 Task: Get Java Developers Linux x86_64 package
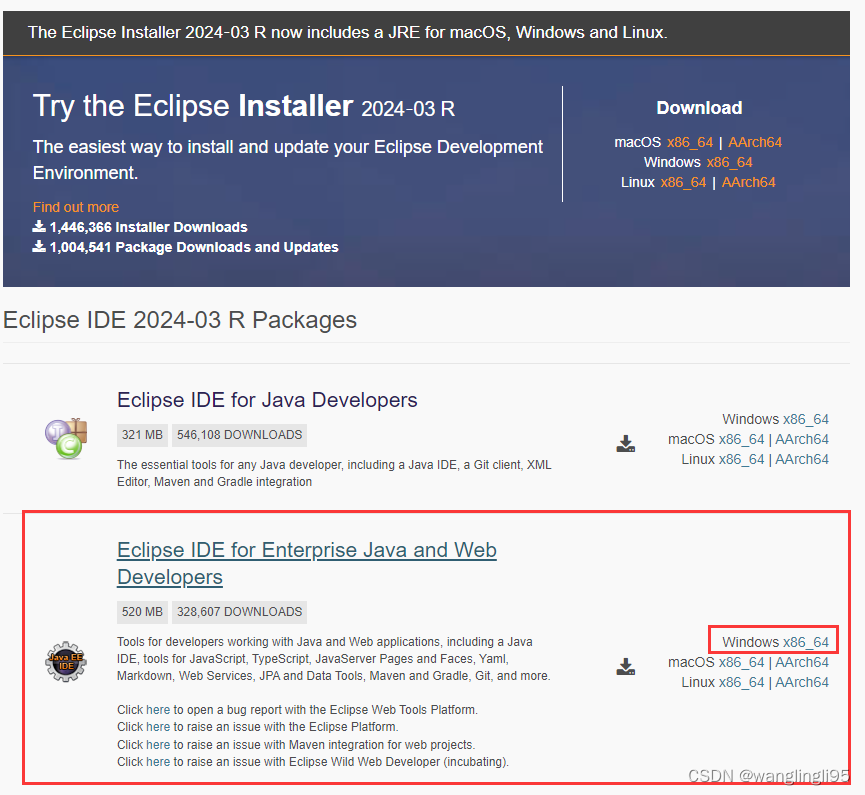(741, 459)
